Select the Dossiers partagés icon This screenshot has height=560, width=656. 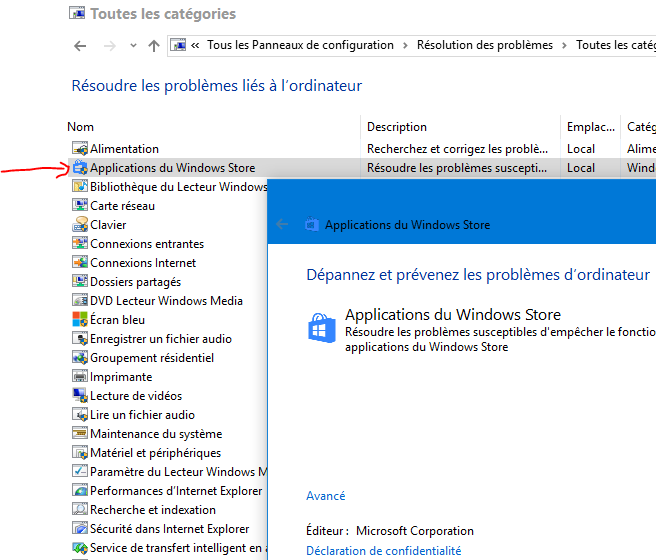pos(80,281)
